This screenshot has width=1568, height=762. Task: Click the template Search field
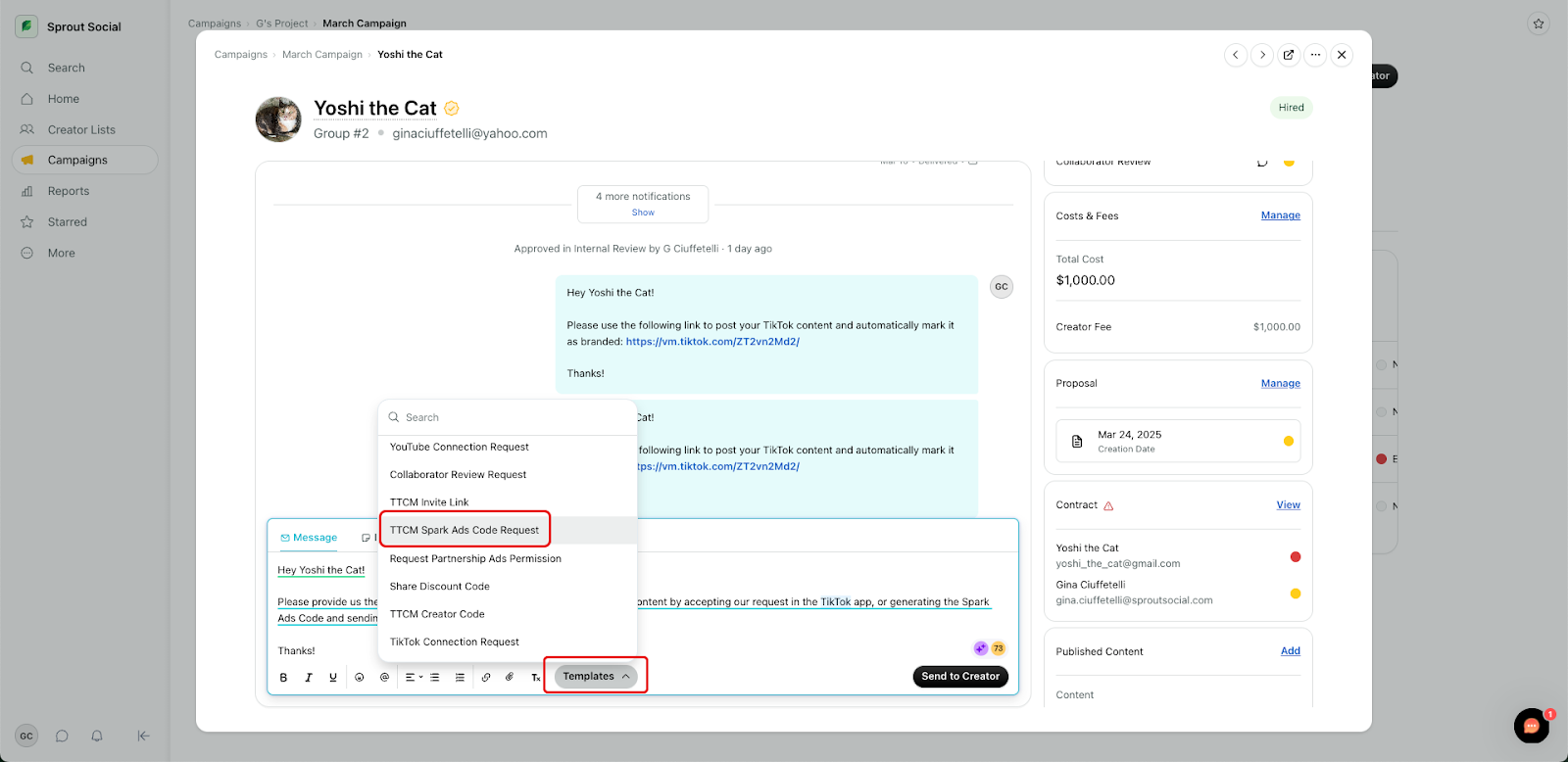(x=508, y=417)
